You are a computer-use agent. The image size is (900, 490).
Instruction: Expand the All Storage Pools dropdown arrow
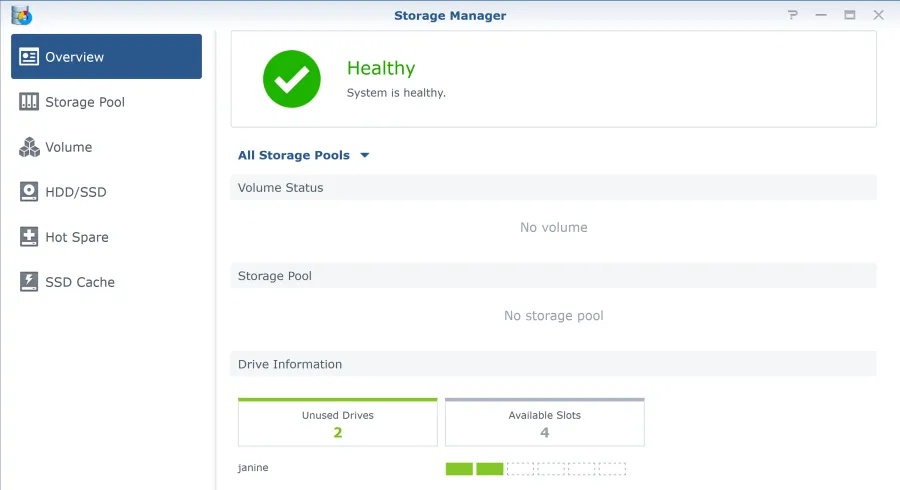(x=364, y=155)
